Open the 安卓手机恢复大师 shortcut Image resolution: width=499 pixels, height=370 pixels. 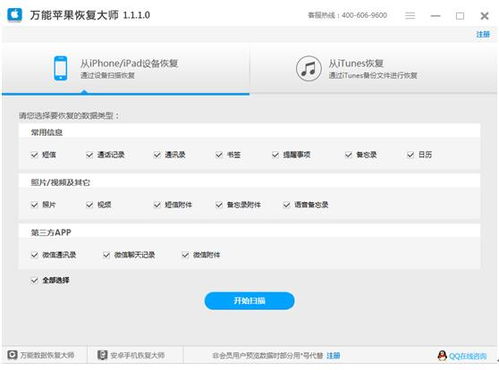coord(131,355)
